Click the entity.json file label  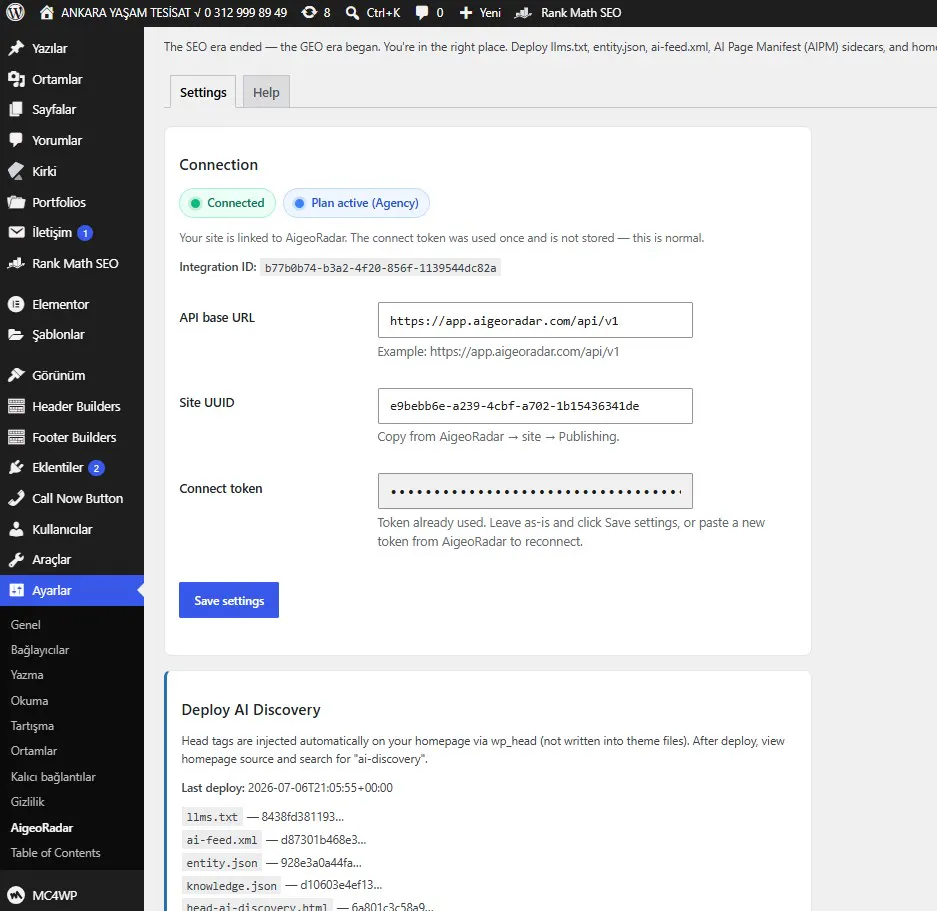222,863
